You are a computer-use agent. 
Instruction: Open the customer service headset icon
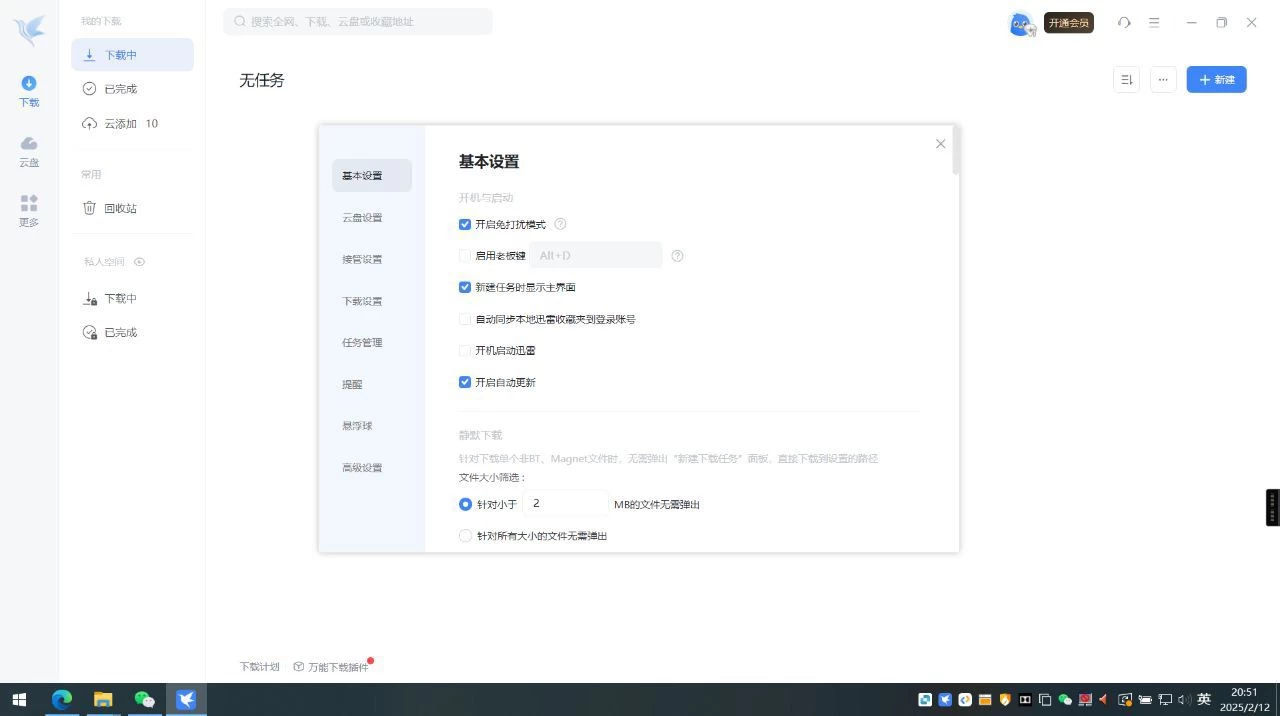pos(1124,22)
